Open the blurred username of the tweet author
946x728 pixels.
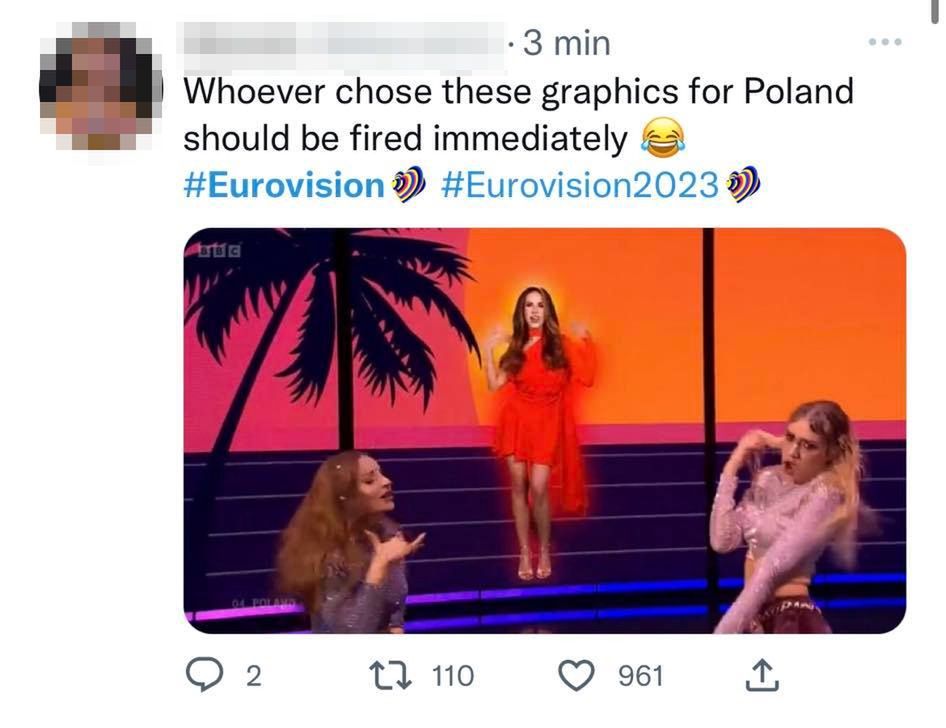tap(340, 43)
